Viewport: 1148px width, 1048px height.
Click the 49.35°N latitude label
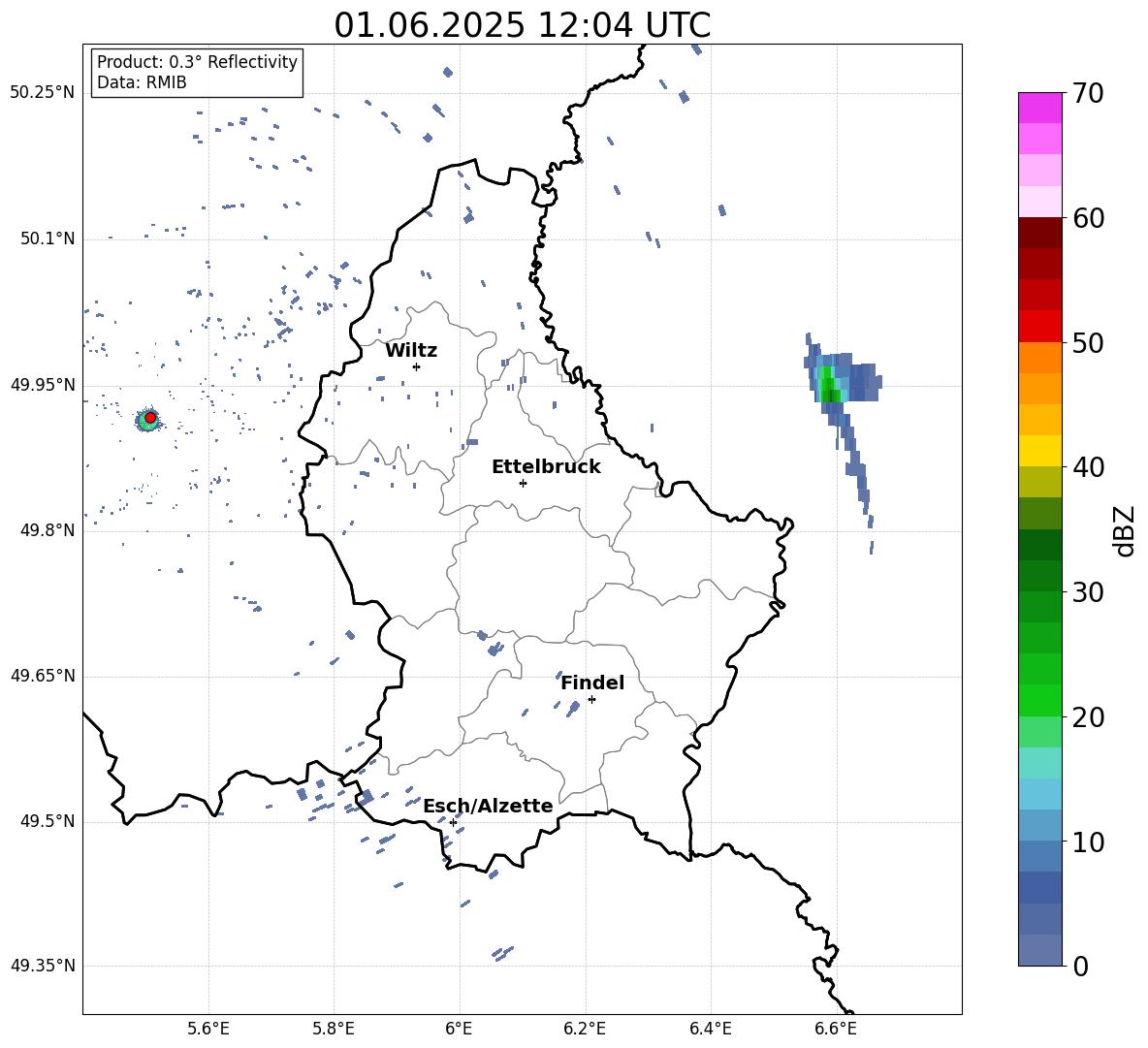[43, 966]
